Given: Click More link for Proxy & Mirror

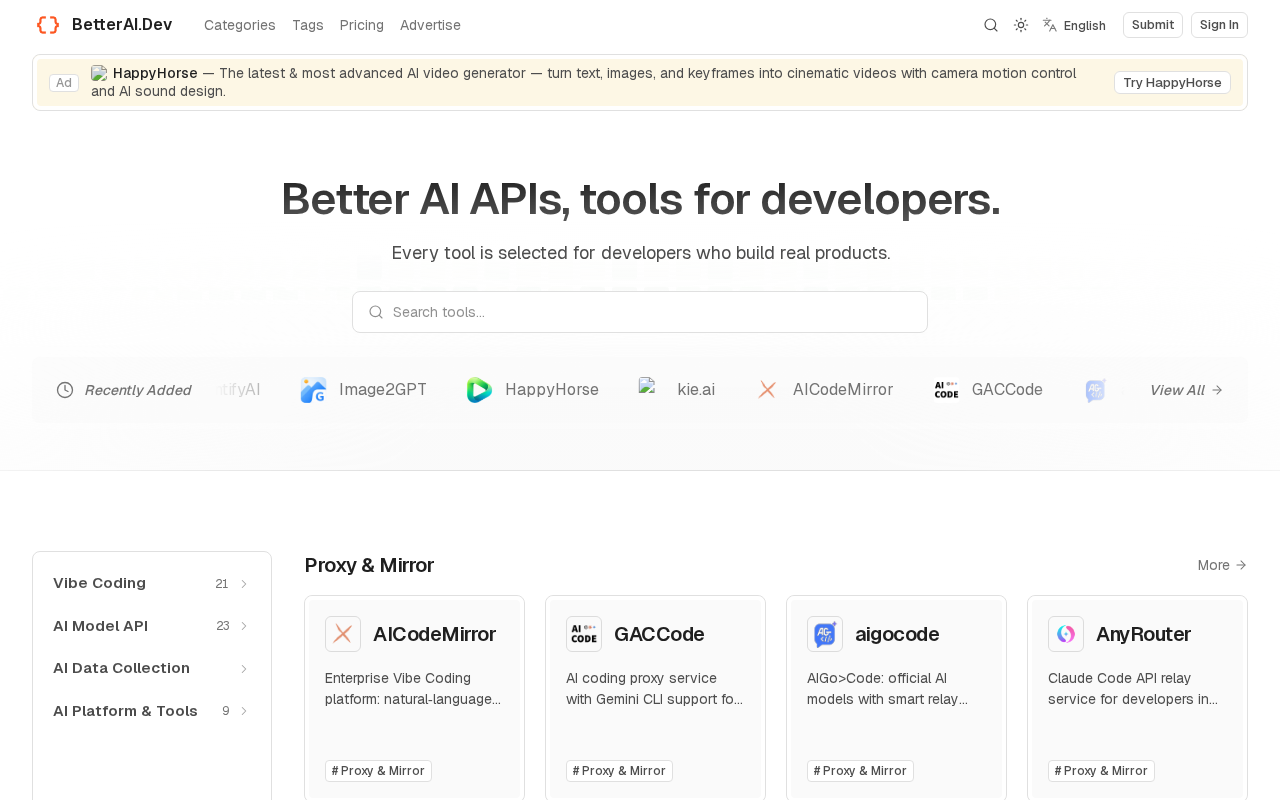Looking at the screenshot, I should [1222, 565].
